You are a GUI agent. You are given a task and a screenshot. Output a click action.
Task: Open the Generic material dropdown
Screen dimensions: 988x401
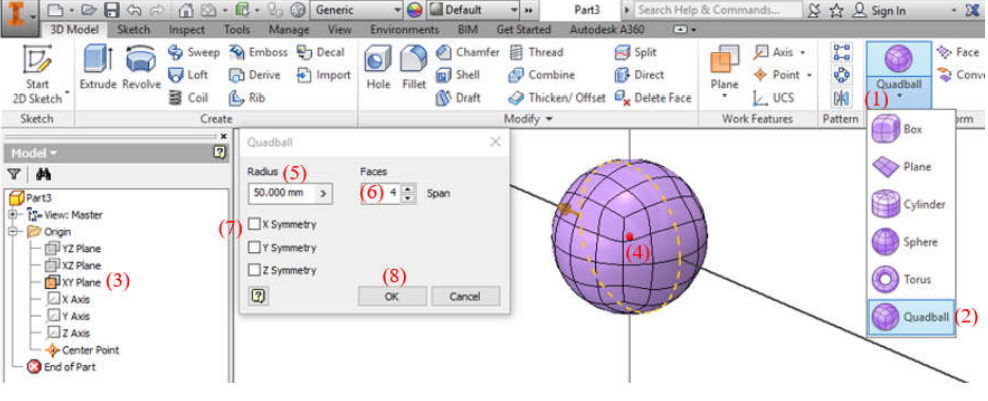tap(396, 10)
